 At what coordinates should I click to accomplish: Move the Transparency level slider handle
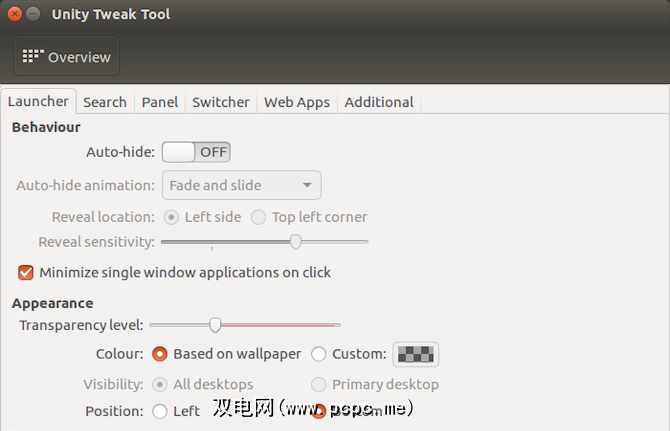point(215,325)
